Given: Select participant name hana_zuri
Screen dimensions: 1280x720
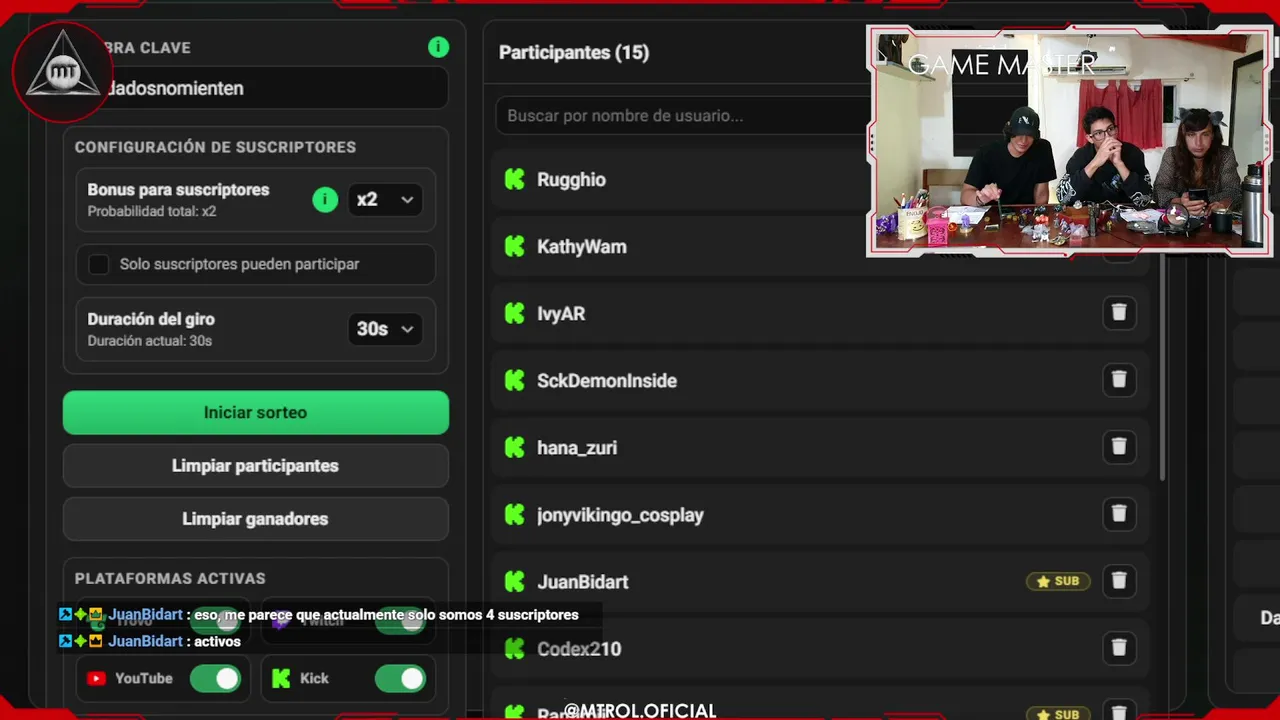Looking at the screenshot, I should coord(577,447).
